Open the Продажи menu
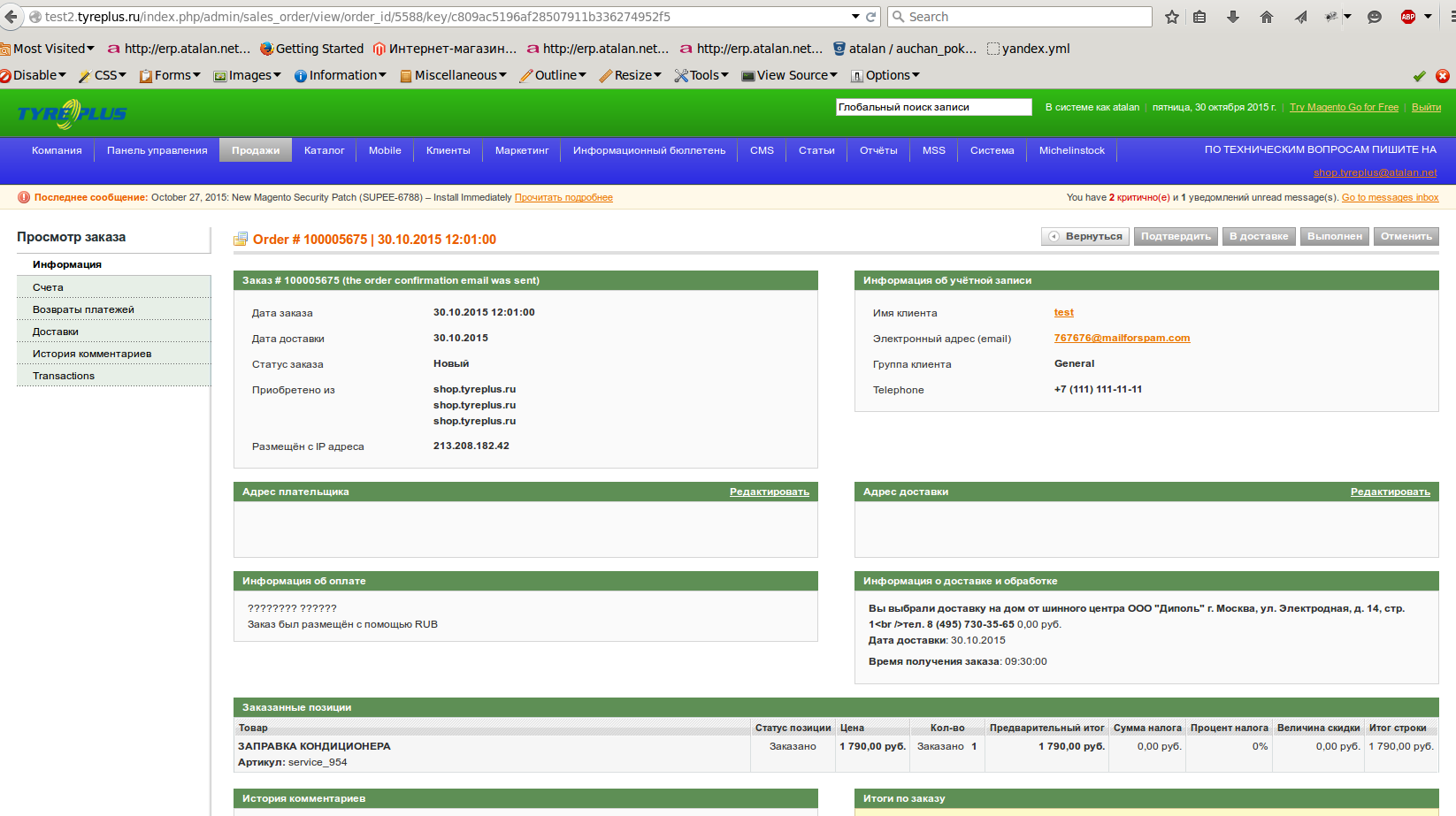Screen dimensions: 1456x816 256,150
